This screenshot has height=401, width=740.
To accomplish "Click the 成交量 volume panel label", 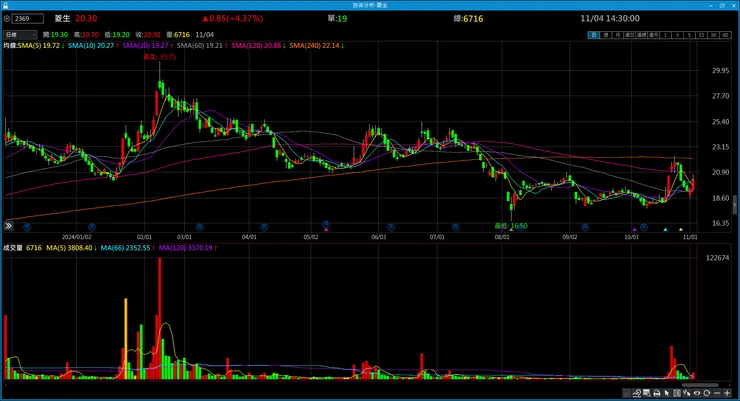I will point(13,248).
